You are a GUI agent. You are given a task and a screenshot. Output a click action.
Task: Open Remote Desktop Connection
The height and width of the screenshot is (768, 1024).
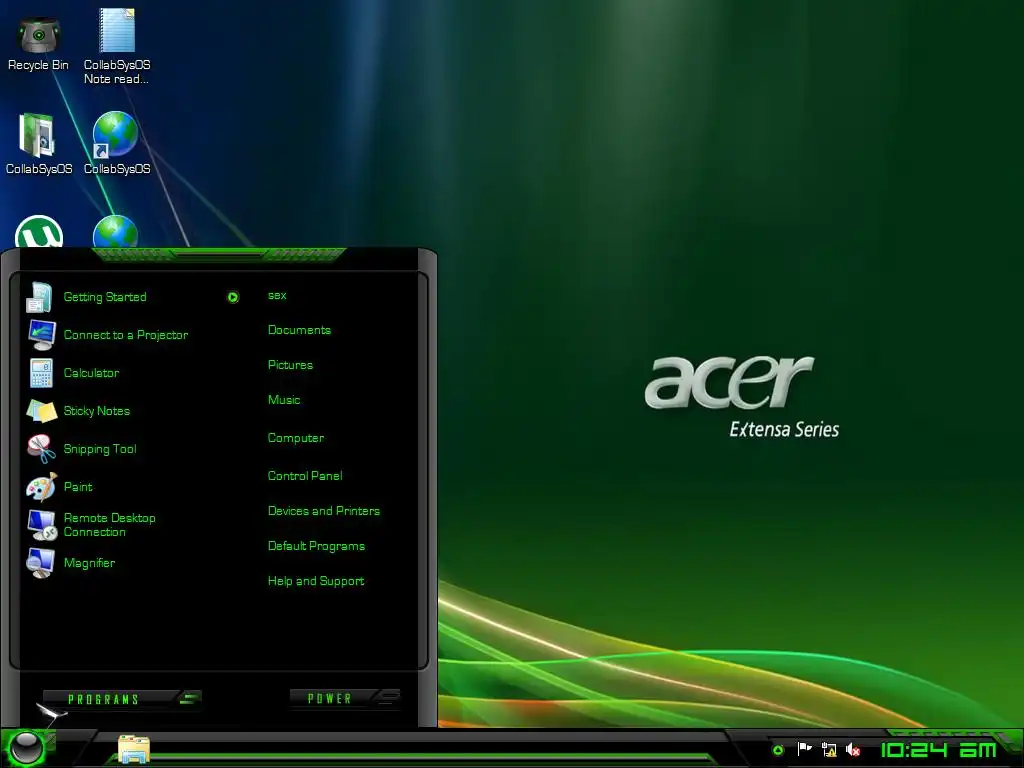pos(110,525)
